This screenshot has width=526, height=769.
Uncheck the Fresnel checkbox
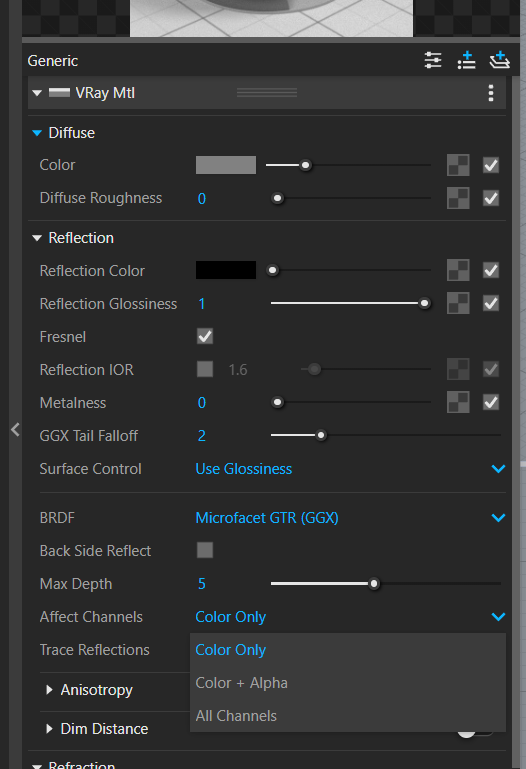pyautogui.click(x=205, y=336)
